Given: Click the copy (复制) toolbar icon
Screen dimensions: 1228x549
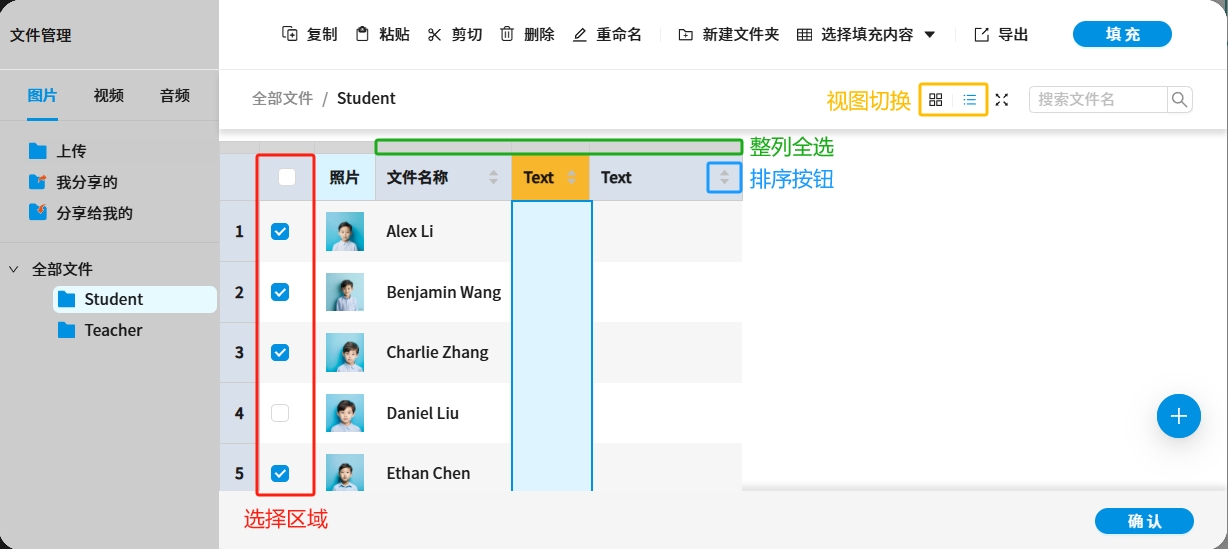Looking at the screenshot, I should [290, 34].
